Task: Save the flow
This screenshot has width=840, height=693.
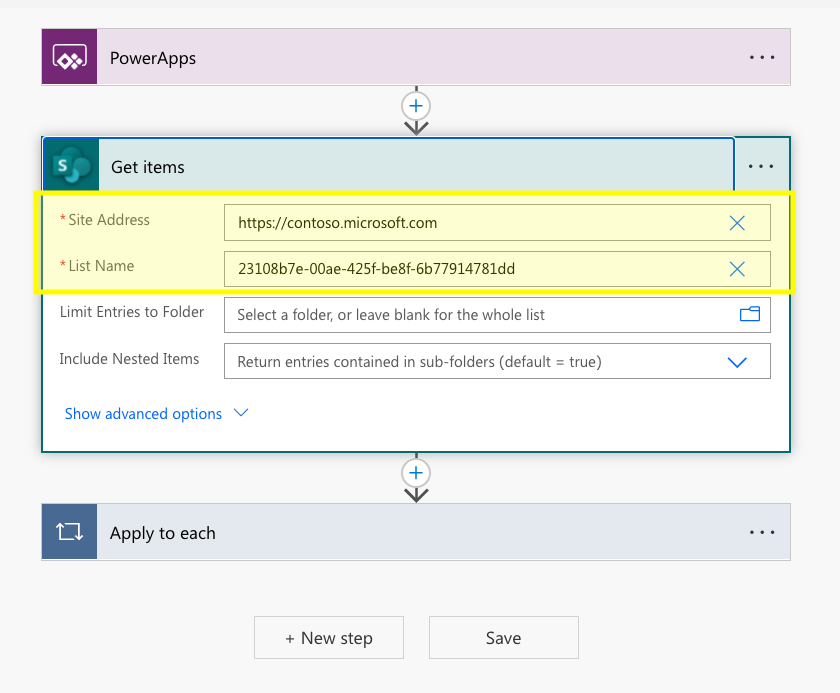Action: (503, 637)
